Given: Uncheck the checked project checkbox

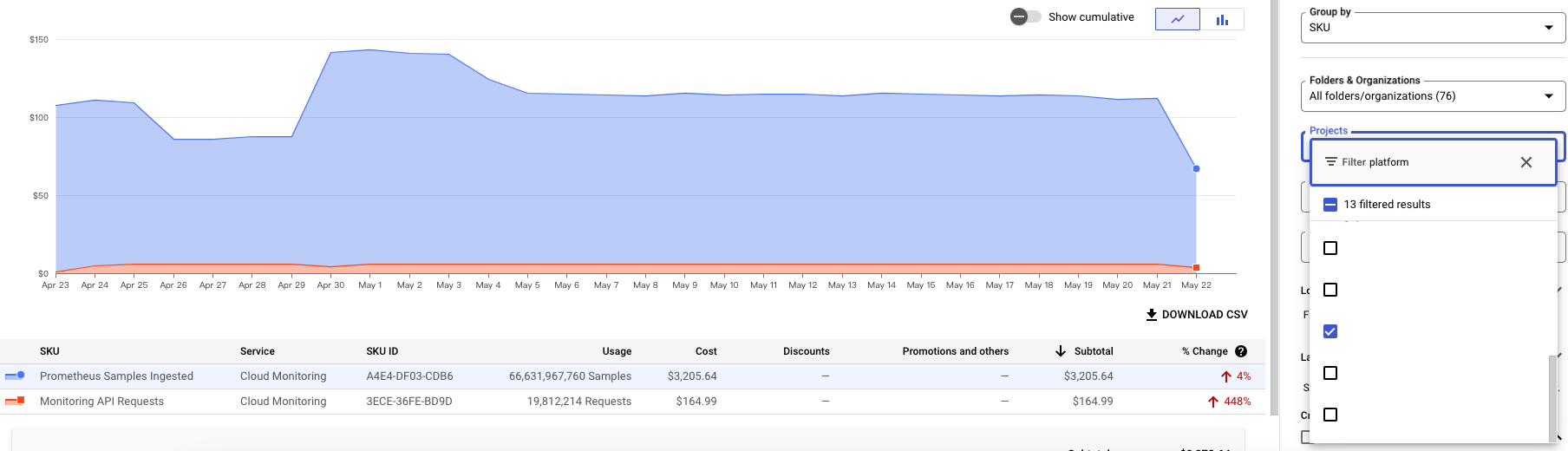Looking at the screenshot, I should [x=1330, y=331].
